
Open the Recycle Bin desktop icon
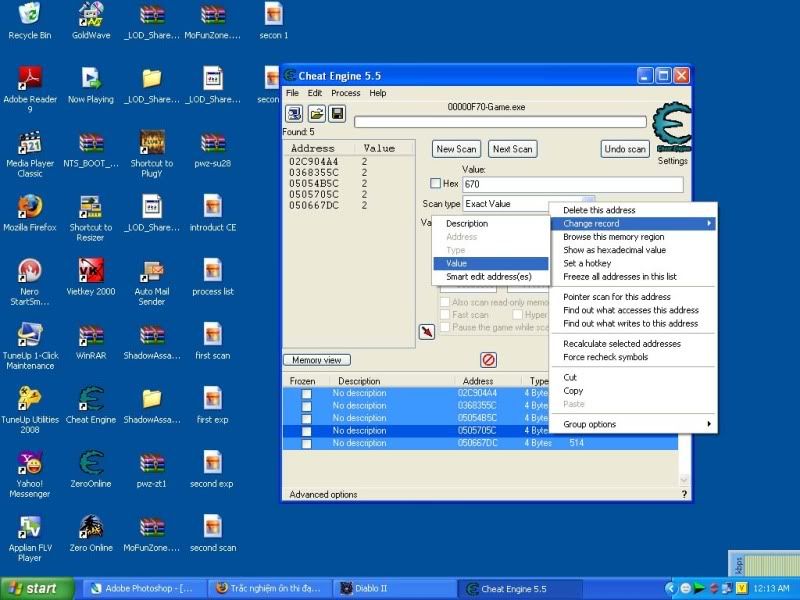[x=30, y=20]
